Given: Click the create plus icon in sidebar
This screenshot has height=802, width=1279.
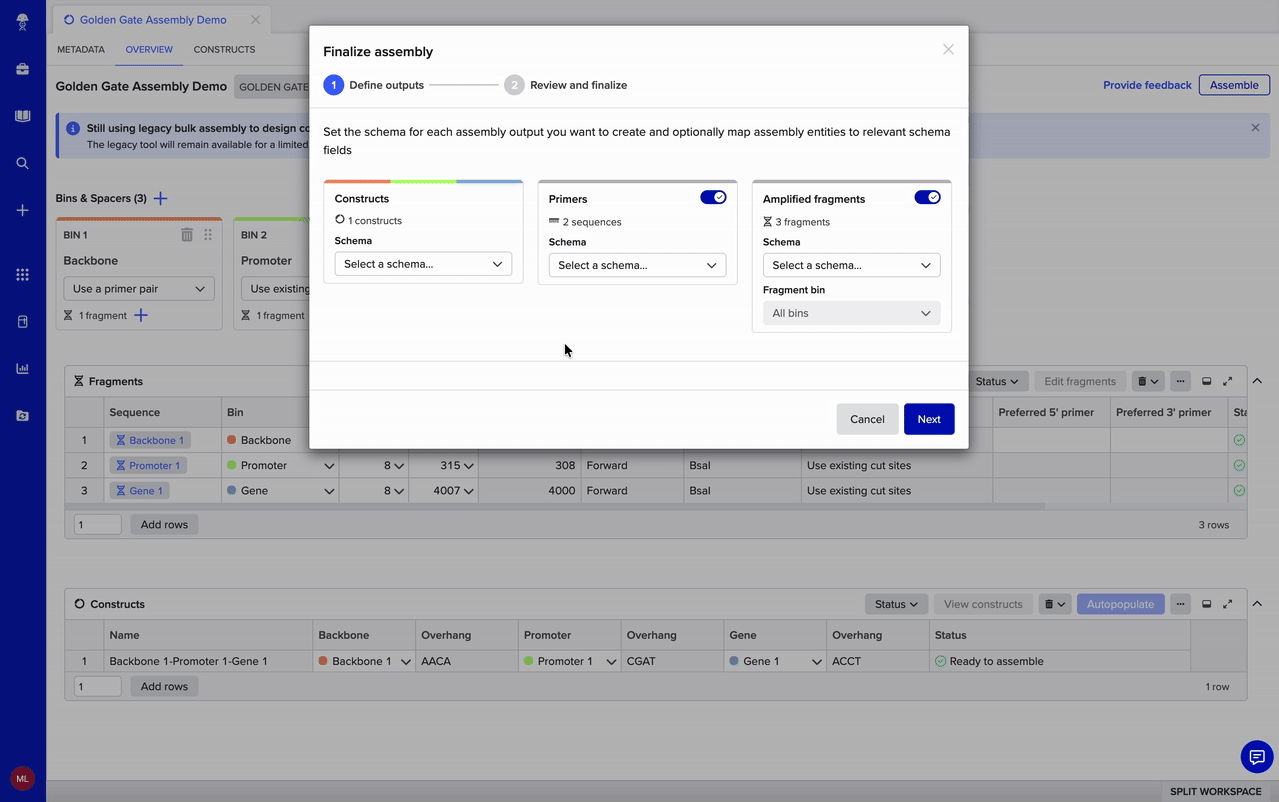Looking at the screenshot, I should 22,211.
